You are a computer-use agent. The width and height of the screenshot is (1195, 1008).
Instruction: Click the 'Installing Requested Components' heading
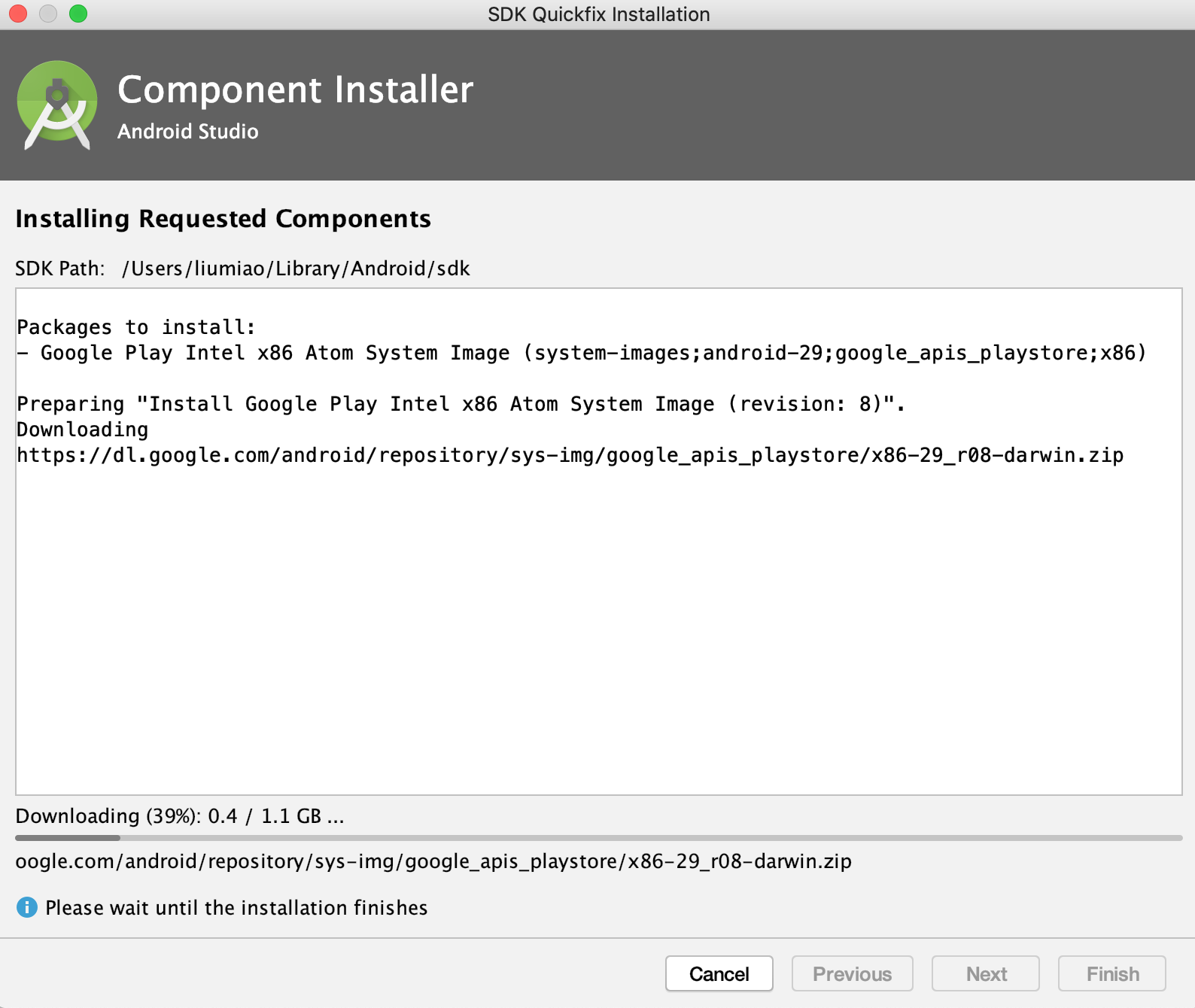tap(223, 219)
